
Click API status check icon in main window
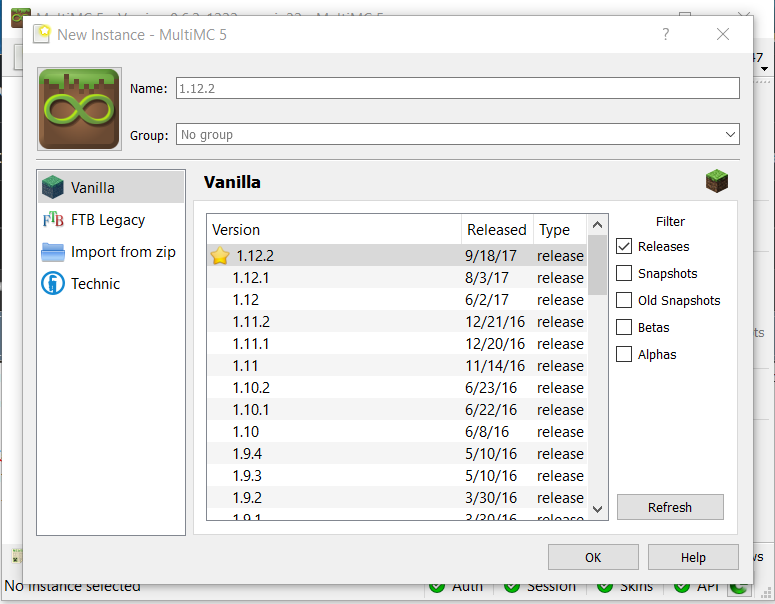[x=682, y=587]
